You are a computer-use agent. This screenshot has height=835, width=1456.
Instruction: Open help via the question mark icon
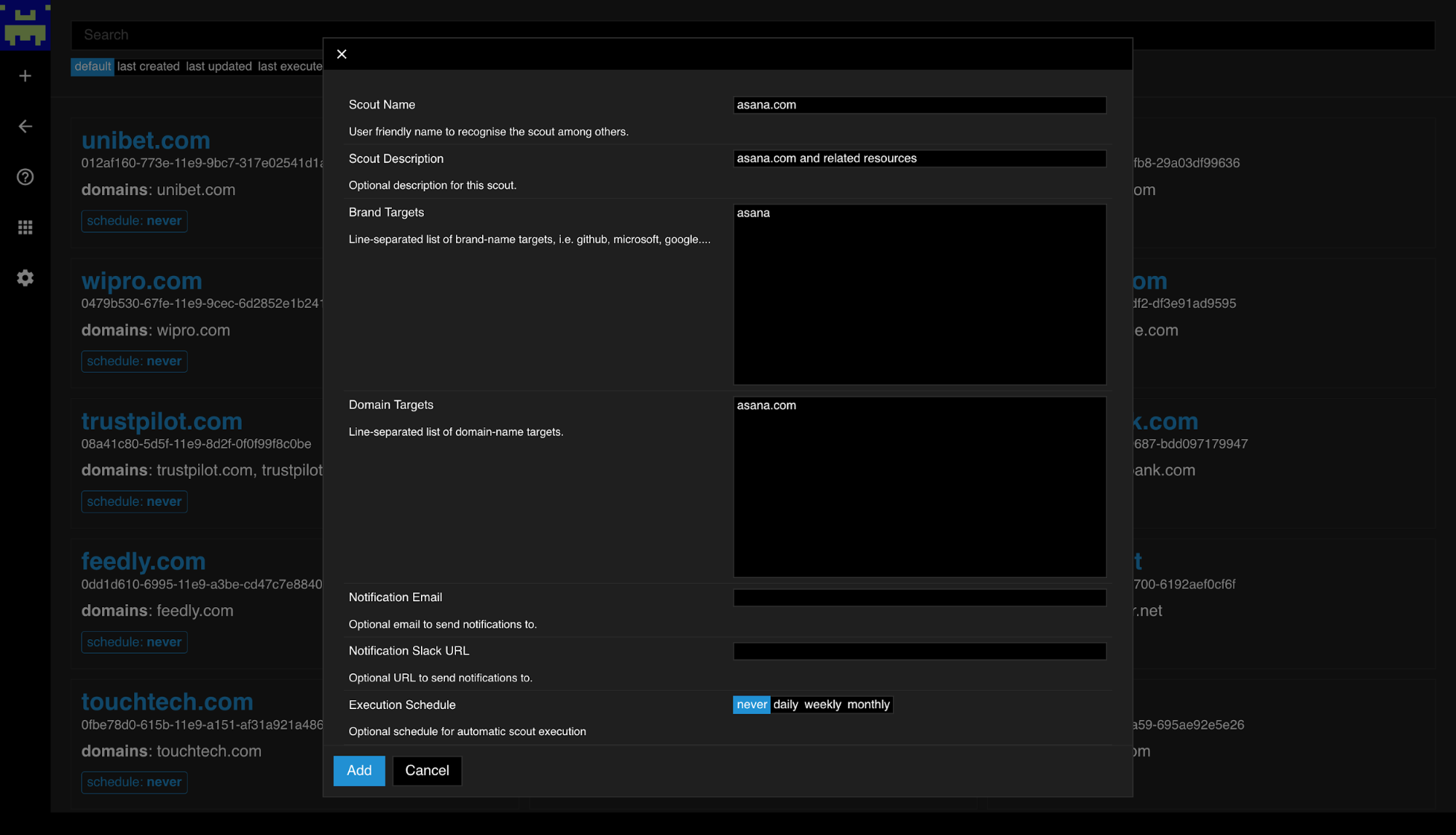(x=24, y=177)
